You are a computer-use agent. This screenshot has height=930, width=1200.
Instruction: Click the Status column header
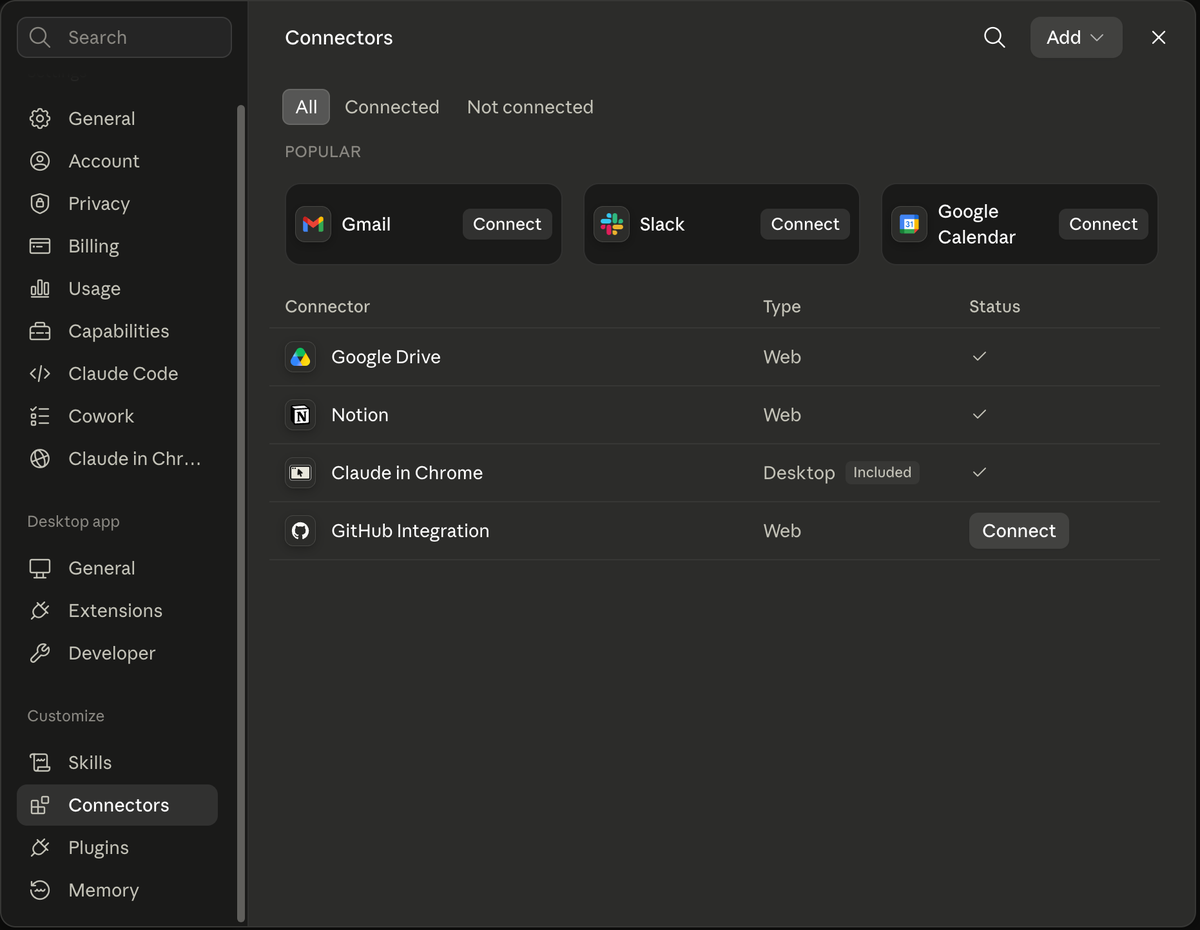(994, 307)
